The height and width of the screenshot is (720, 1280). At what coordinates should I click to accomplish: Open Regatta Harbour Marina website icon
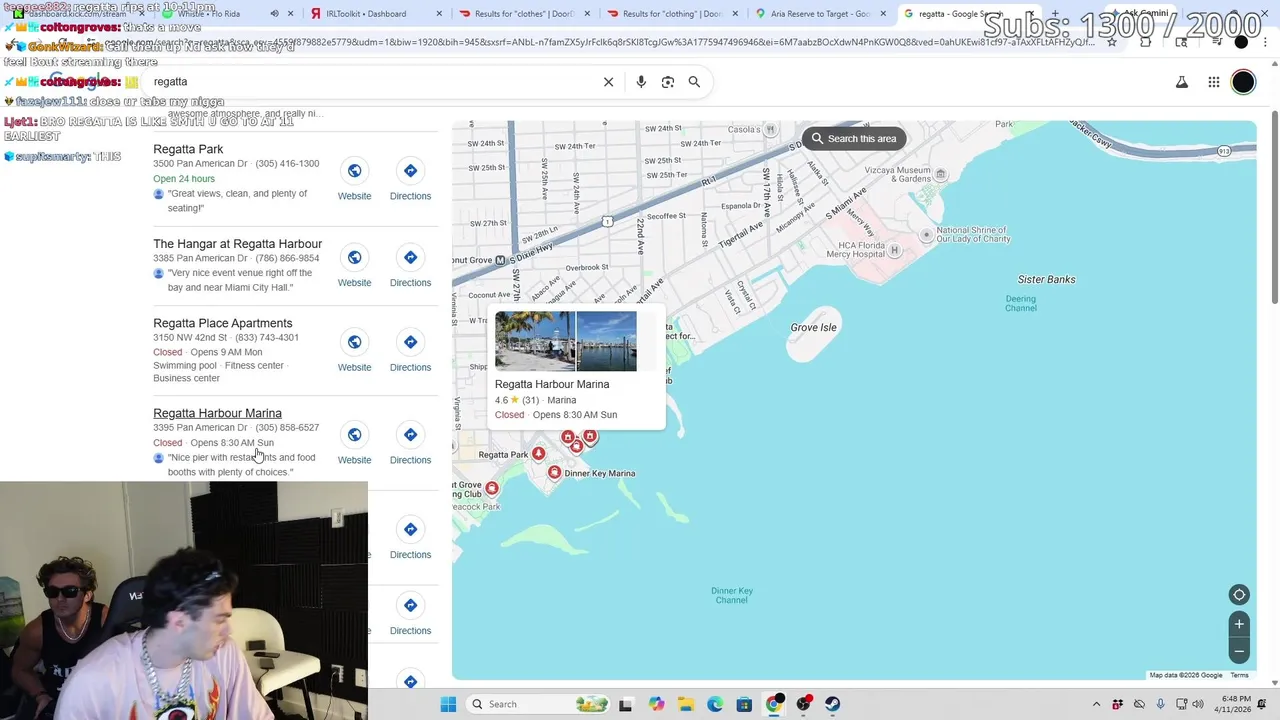tap(354, 435)
